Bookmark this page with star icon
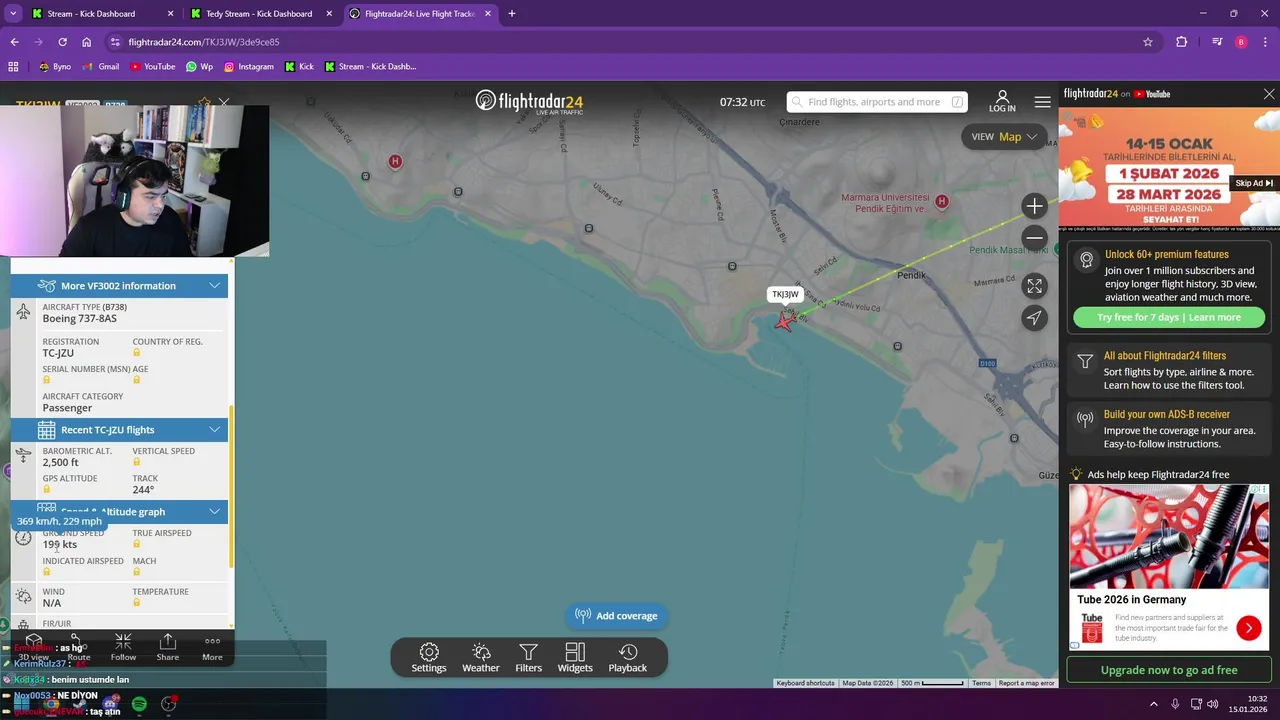Screen dimensions: 1280x720 (1148, 42)
